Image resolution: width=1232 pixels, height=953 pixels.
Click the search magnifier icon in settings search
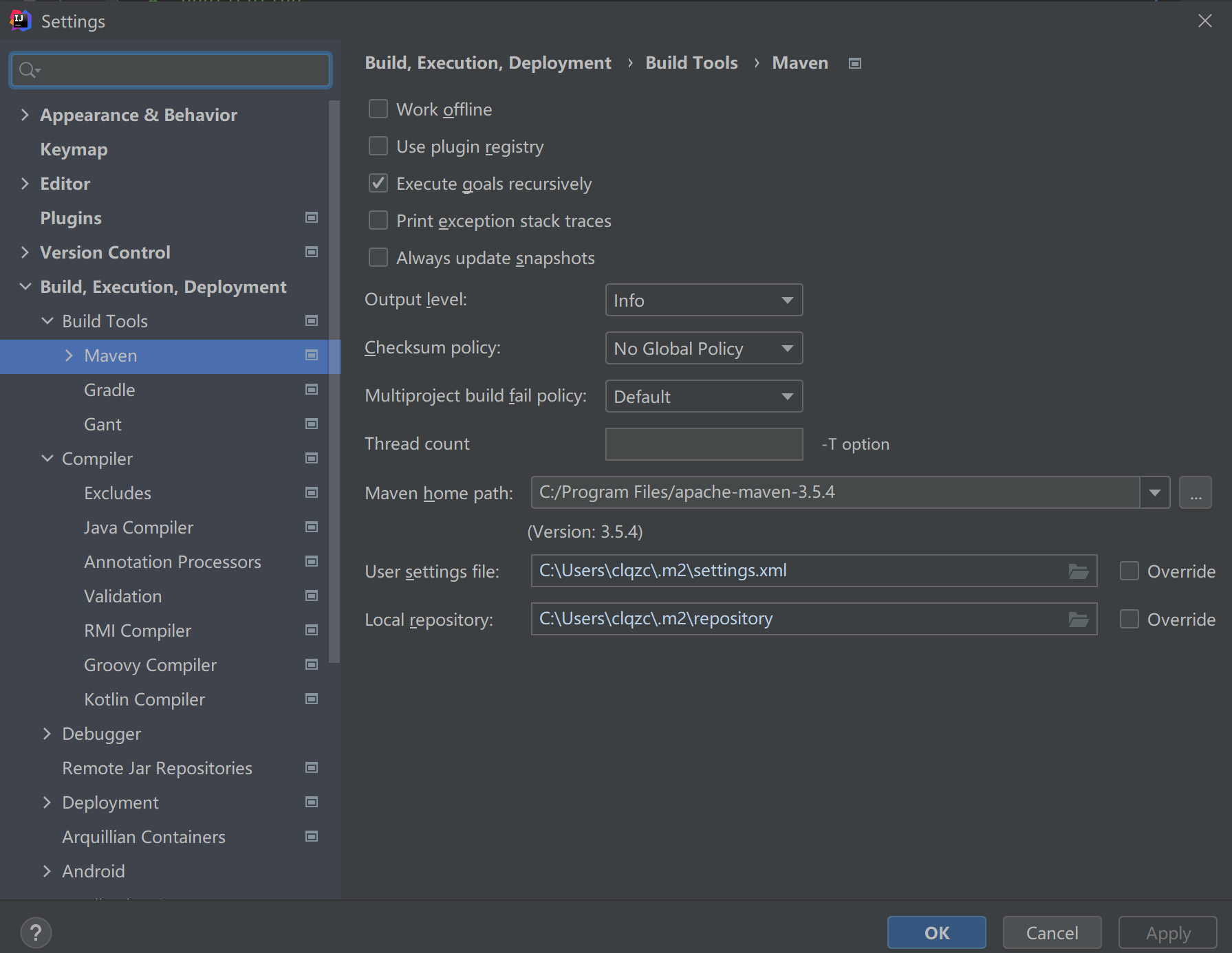[29, 70]
